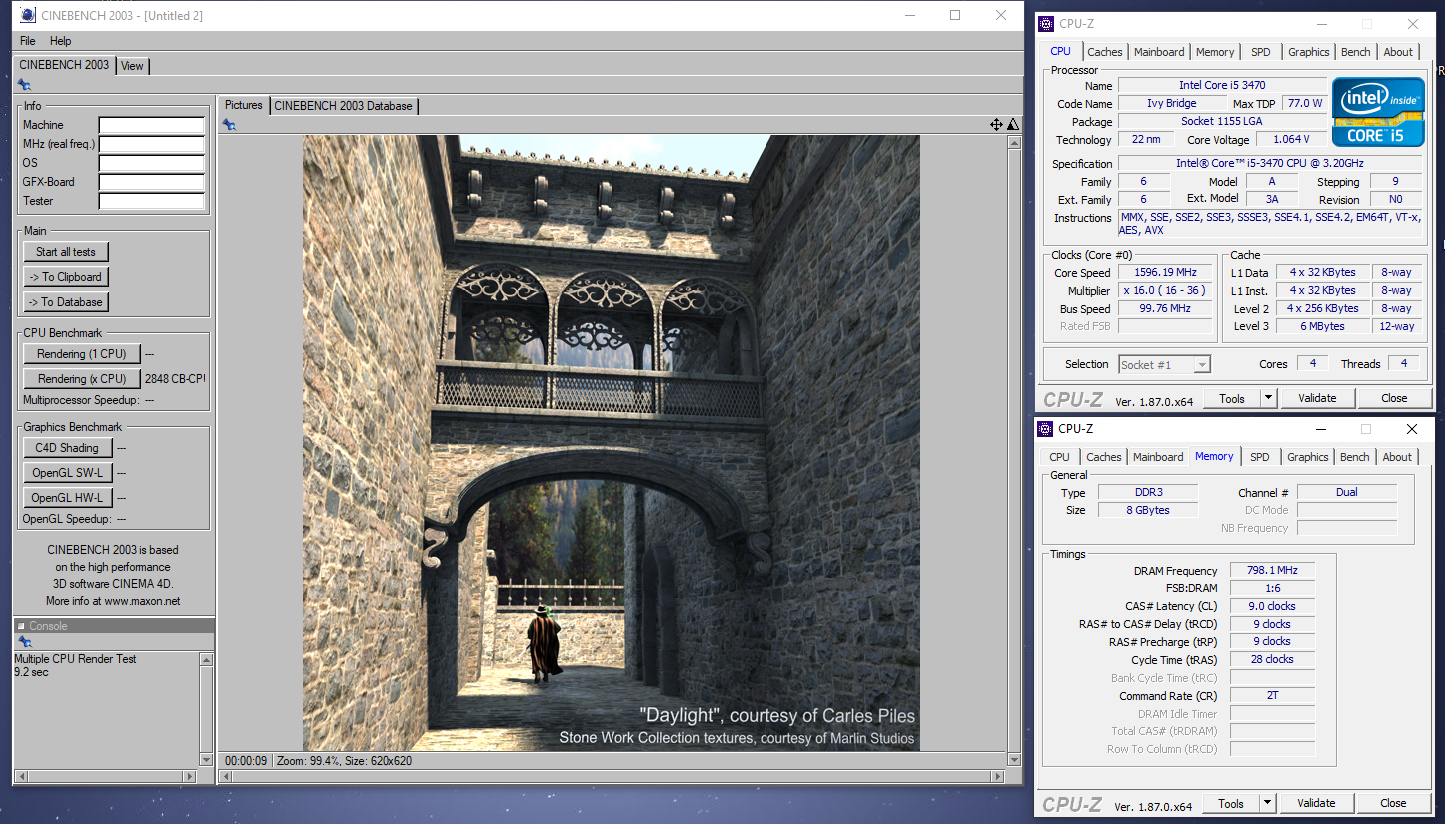Click the -> To Clipboard button
Screen dimensions: 1445x824
point(66,277)
